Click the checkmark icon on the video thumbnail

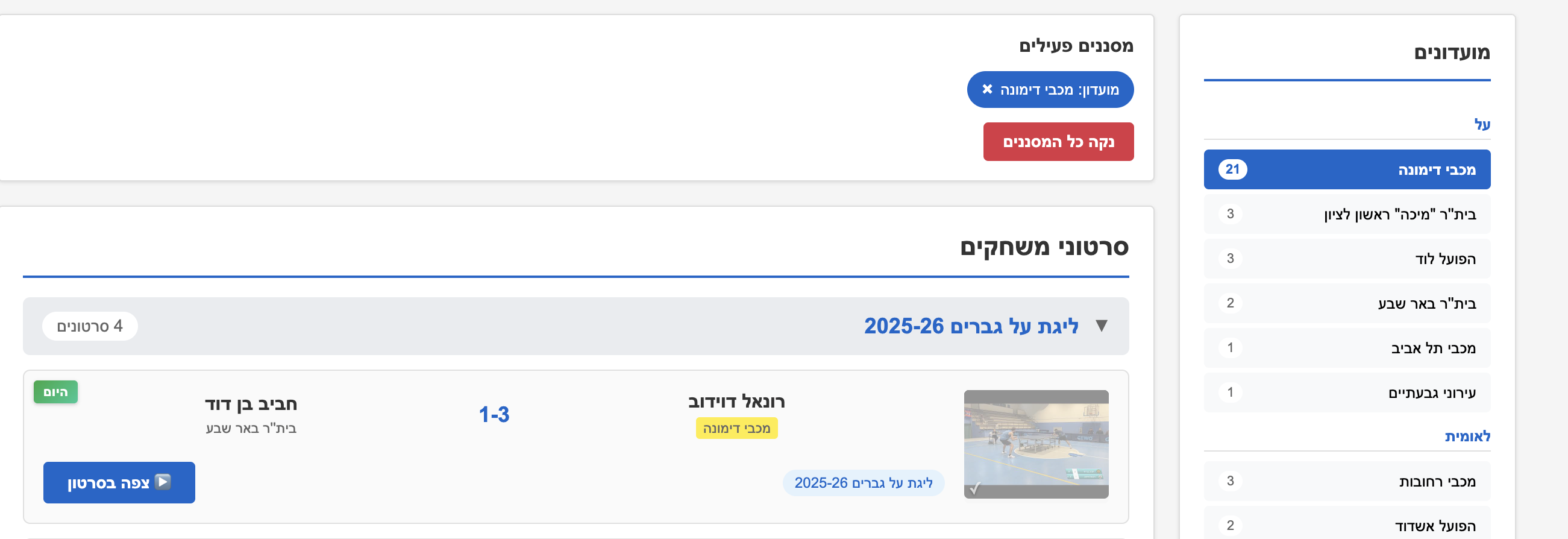976,487
